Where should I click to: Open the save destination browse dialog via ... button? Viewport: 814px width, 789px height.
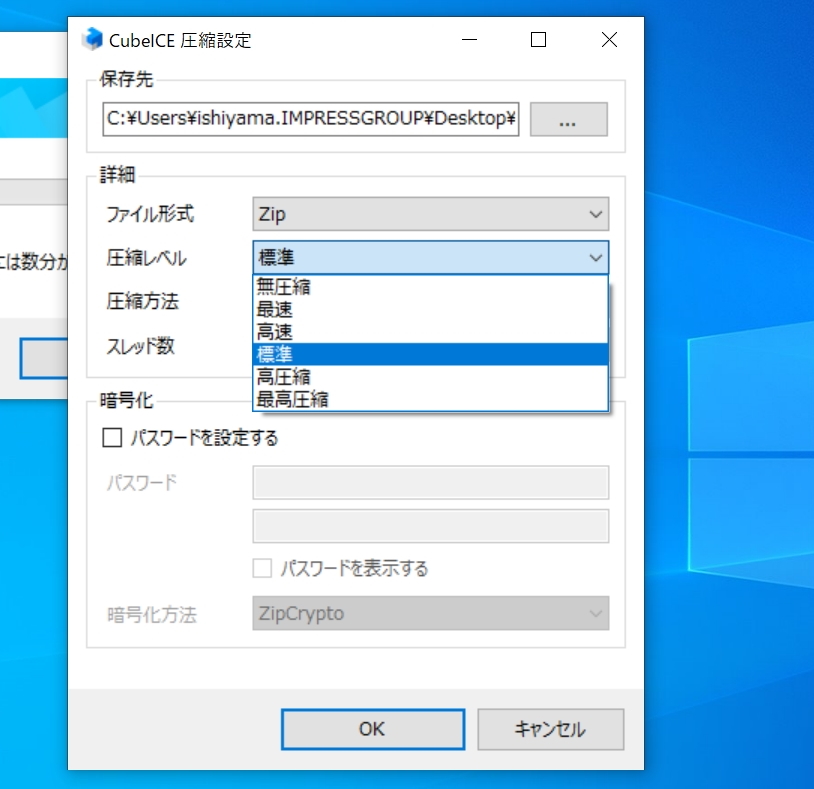568,119
